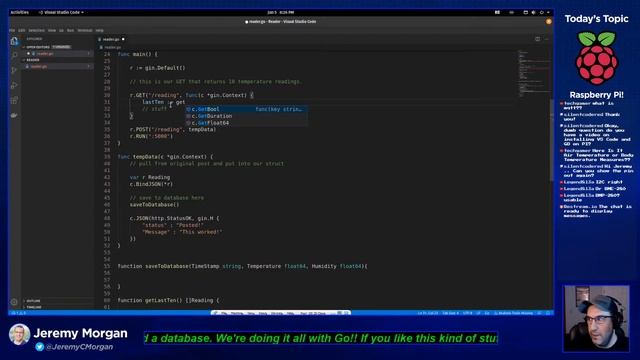Image resolution: width=640 pixels, height=360 pixels.
Task: Open the Go menu
Action: point(61,30)
